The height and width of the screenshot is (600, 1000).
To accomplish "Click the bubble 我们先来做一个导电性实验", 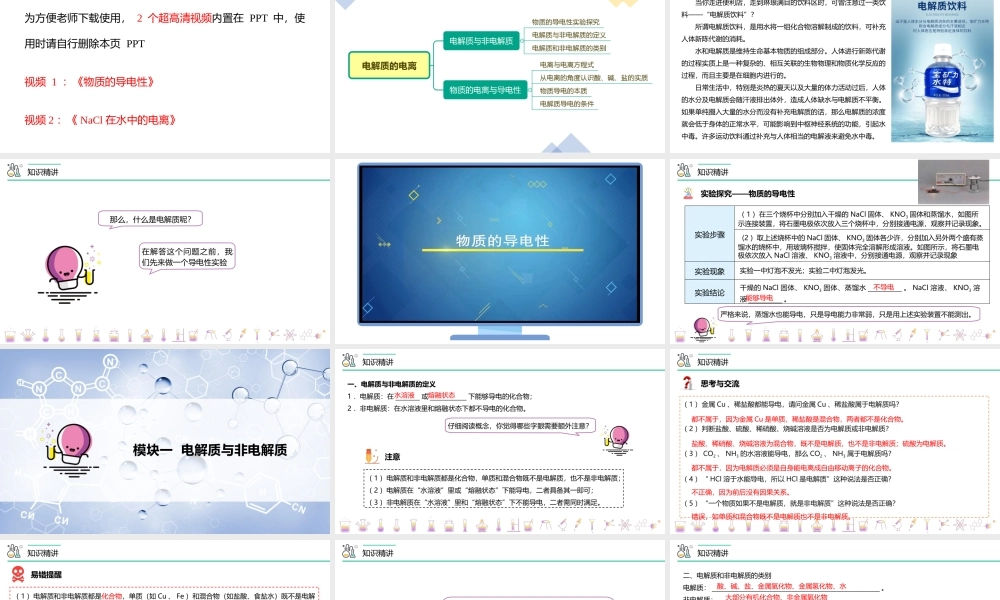I will 187,256.
